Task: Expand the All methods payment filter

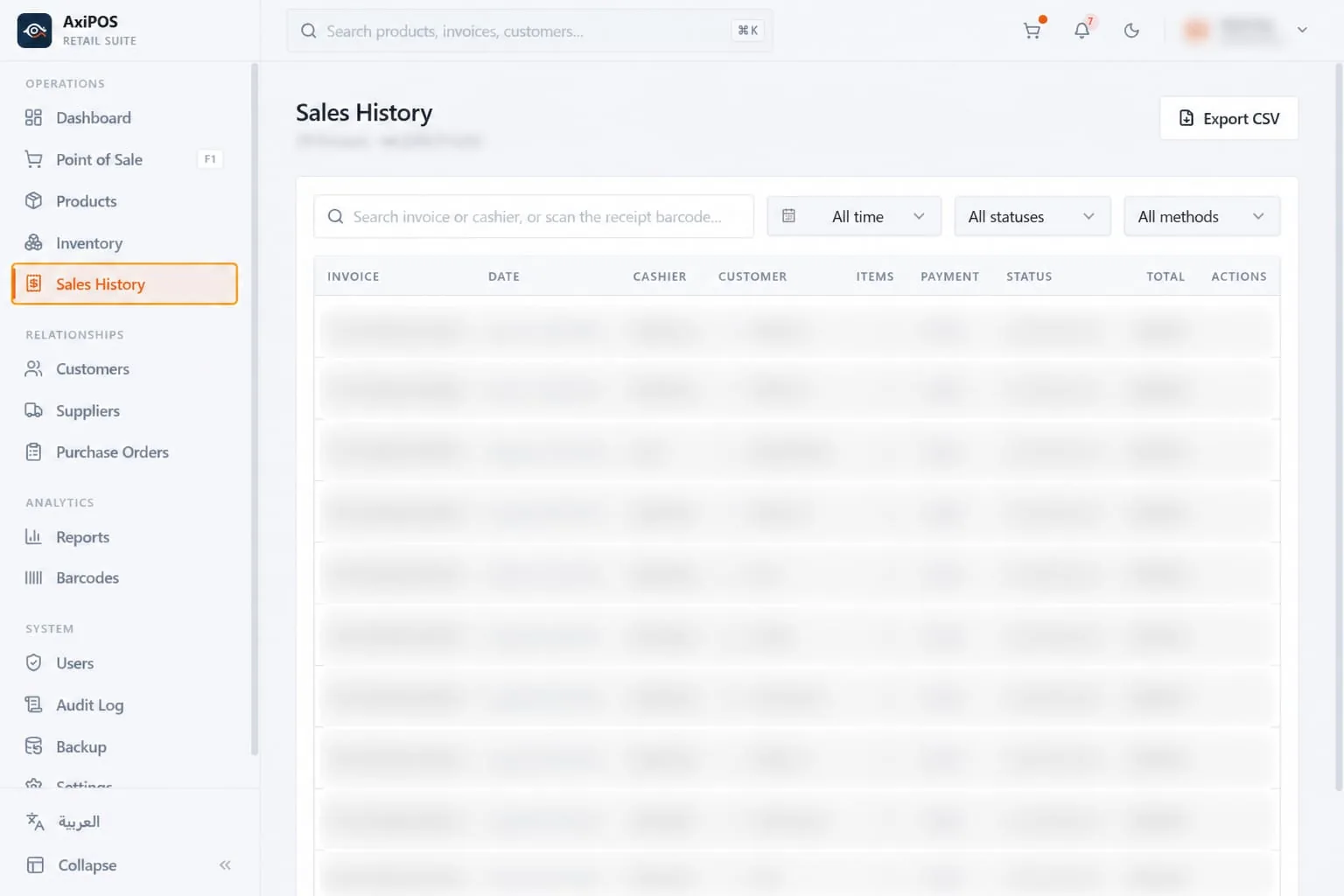Action: coord(1201,216)
